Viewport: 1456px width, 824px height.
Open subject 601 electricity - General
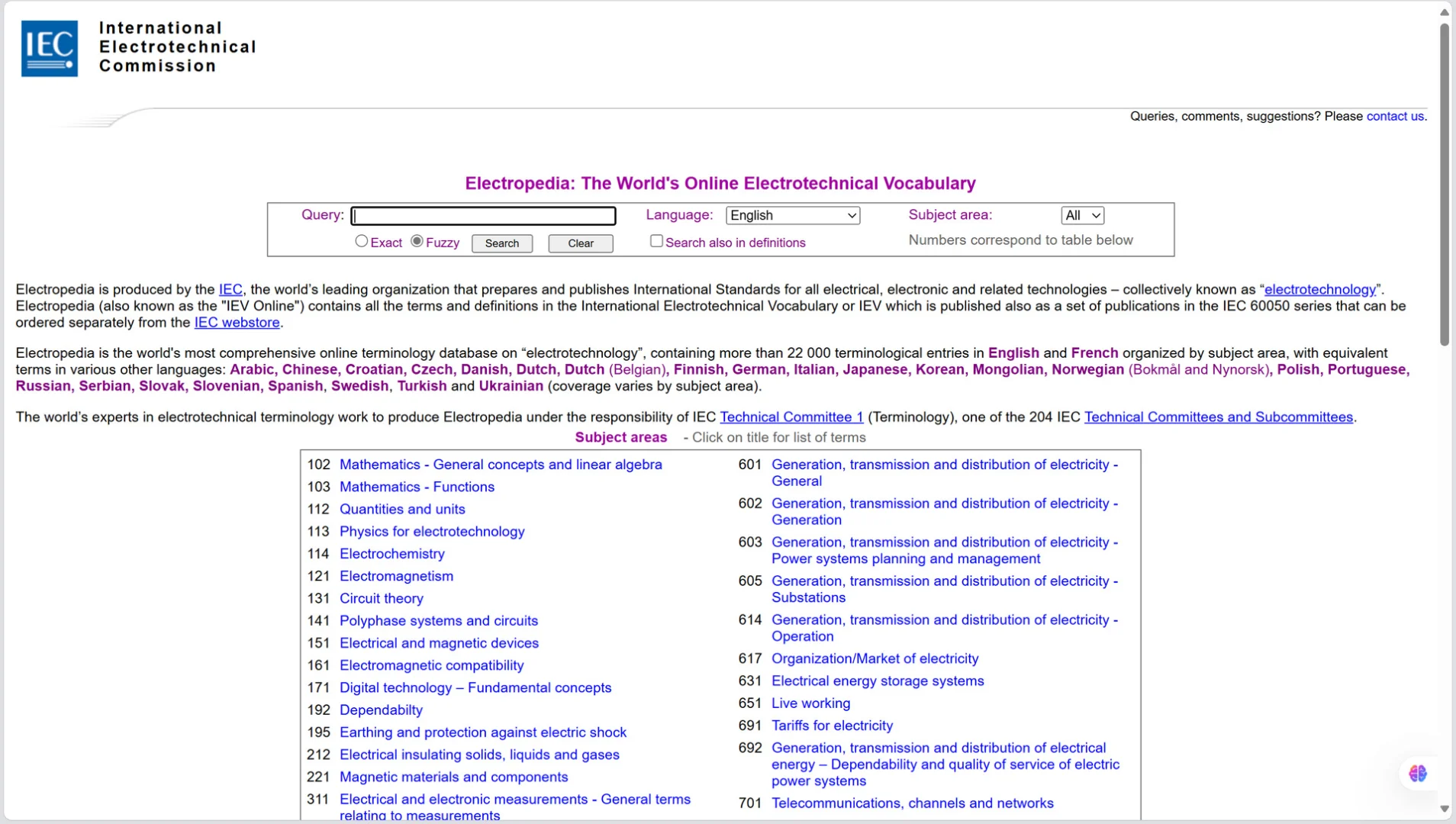[945, 473]
